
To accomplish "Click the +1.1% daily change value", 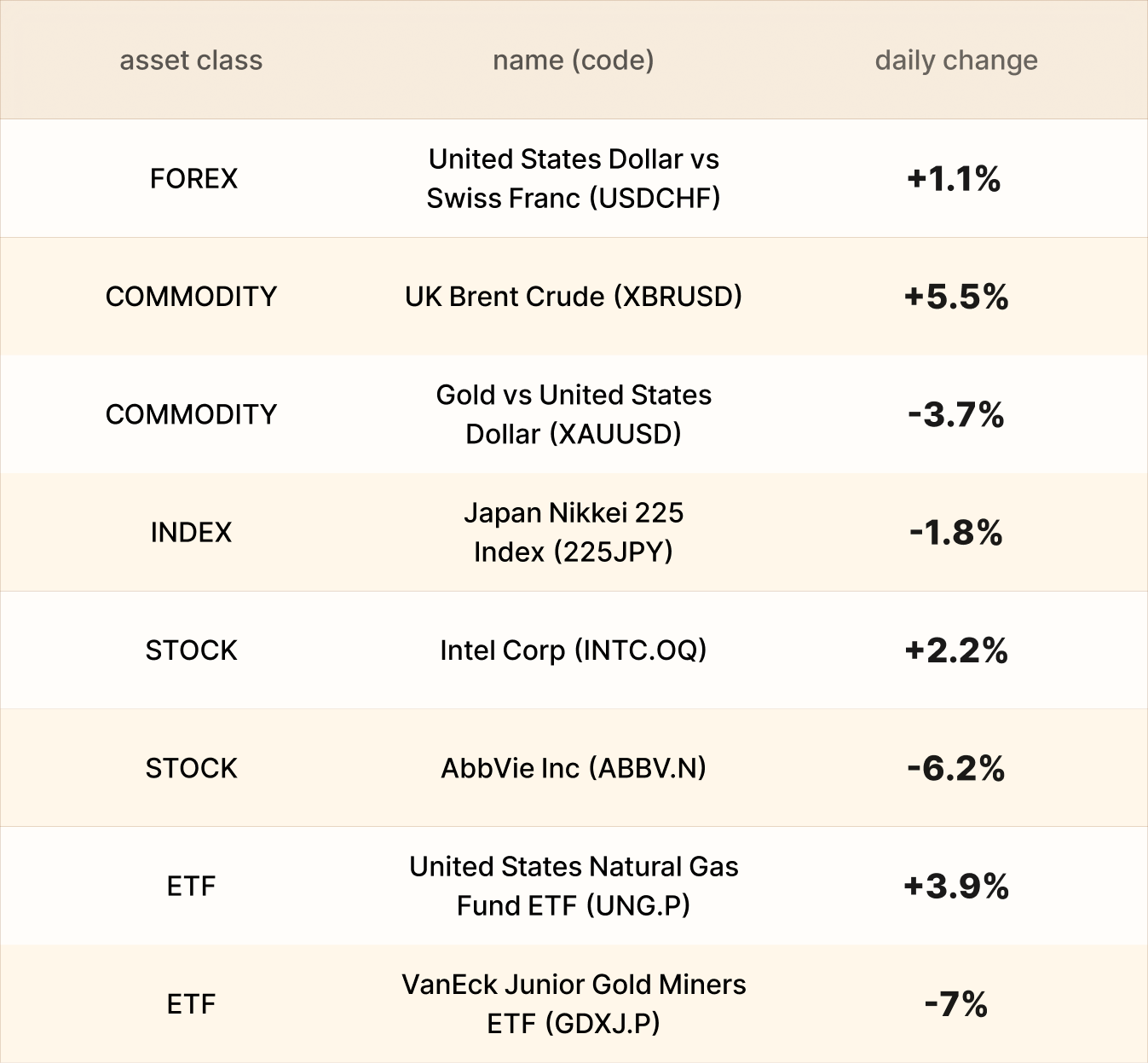I will [x=955, y=179].
